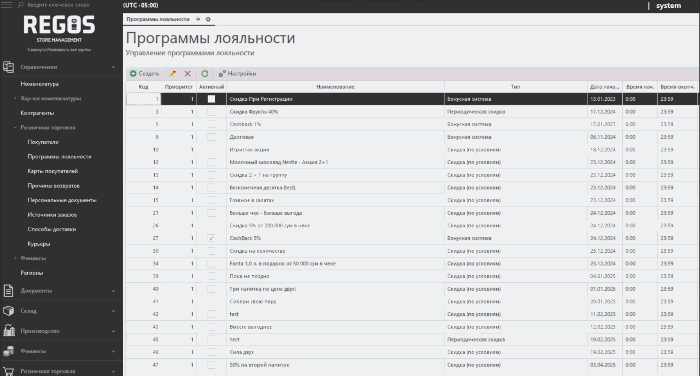Click the green refresh icon
The image size is (700, 376).
click(x=204, y=74)
